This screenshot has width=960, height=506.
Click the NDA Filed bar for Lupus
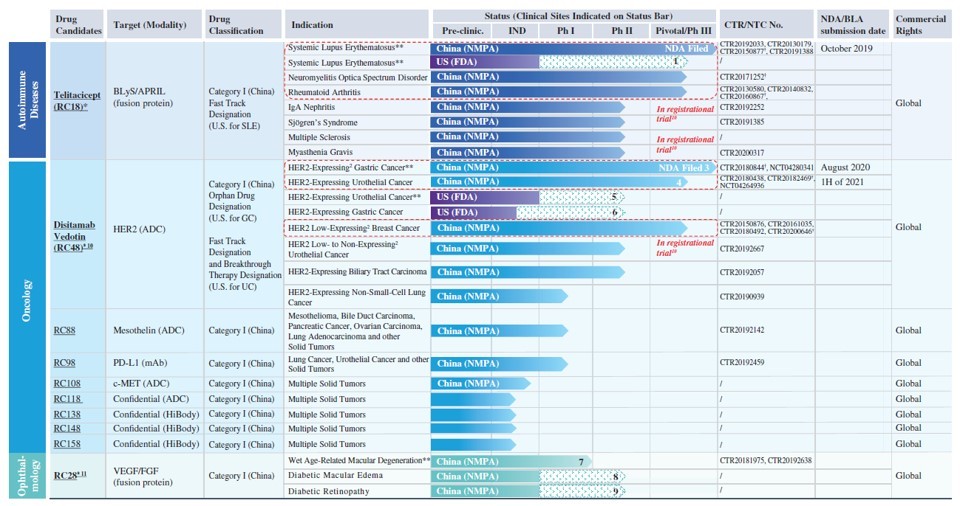(x=573, y=48)
